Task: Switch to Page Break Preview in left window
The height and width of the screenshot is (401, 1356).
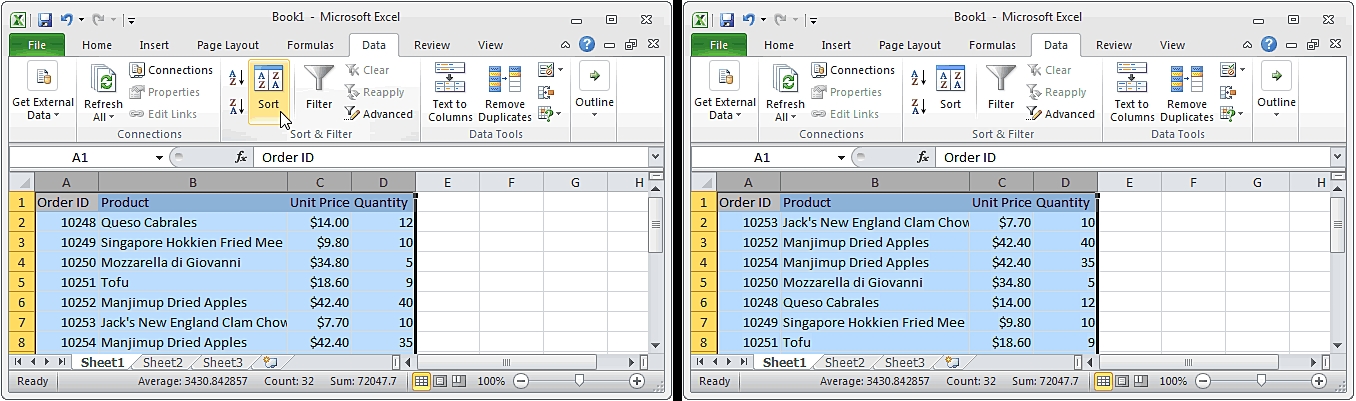Action: tap(458, 381)
